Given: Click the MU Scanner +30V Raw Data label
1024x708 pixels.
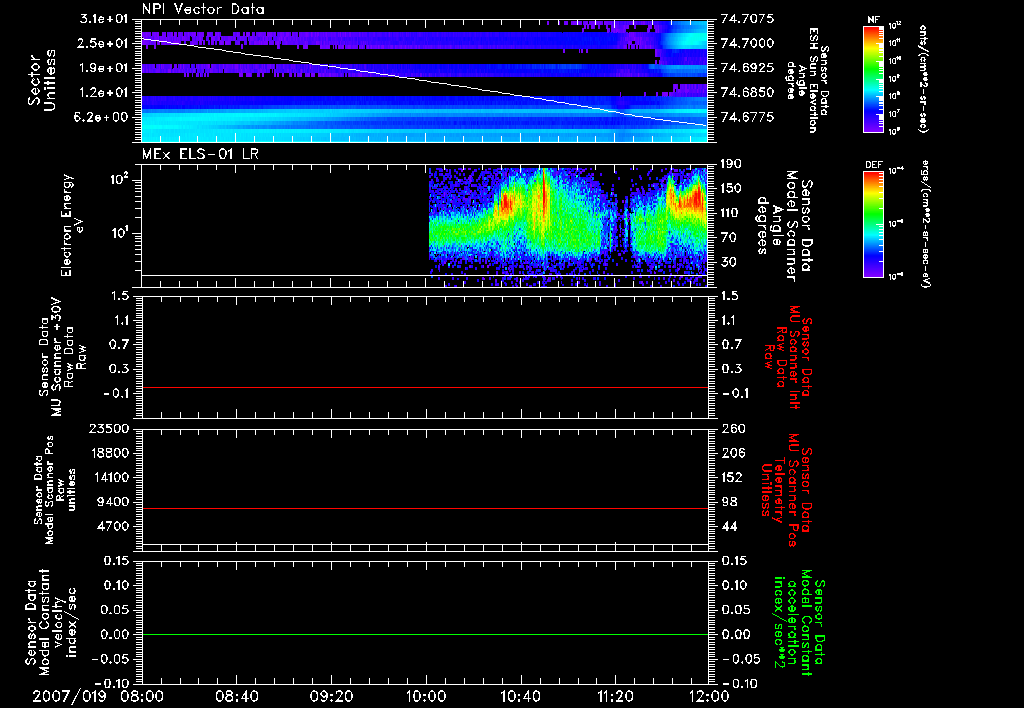Looking at the screenshot, I should click(63, 357).
